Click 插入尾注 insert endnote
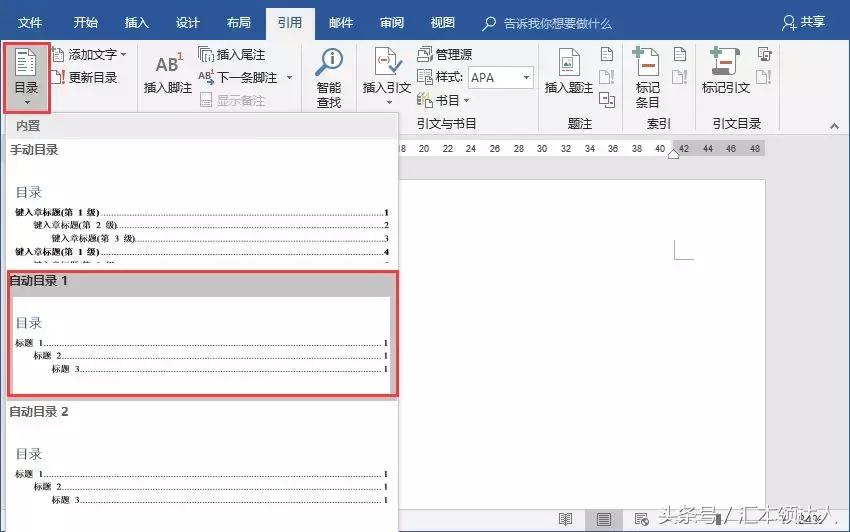The height and width of the screenshot is (532, 850). point(231,54)
